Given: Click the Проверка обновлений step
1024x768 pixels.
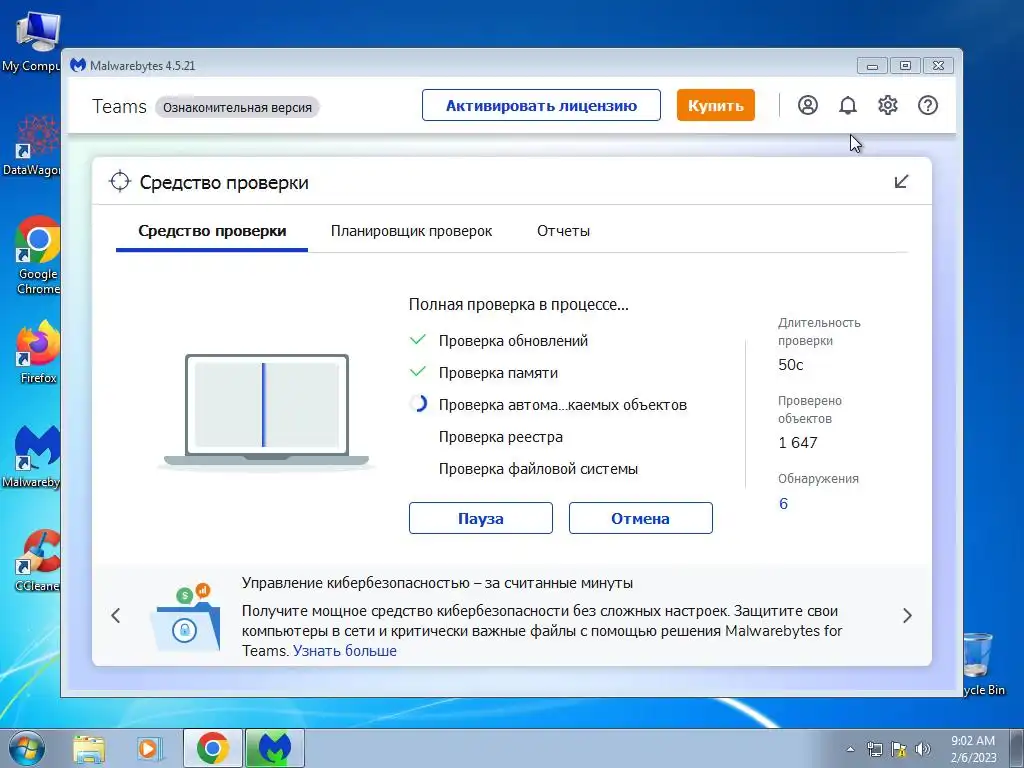Looking at the screenshot, I should point(513,340).
